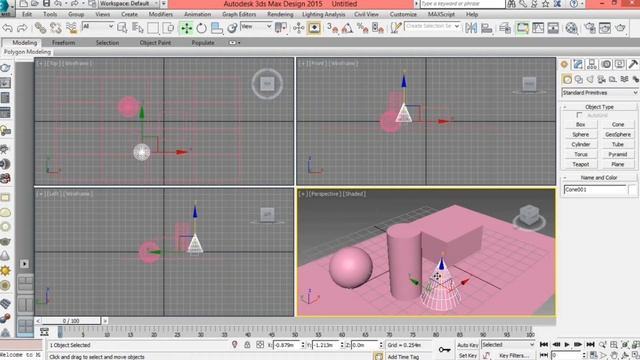Click the GeoSphere primitive button
This screenshot has height=360, width=640.
618,134
